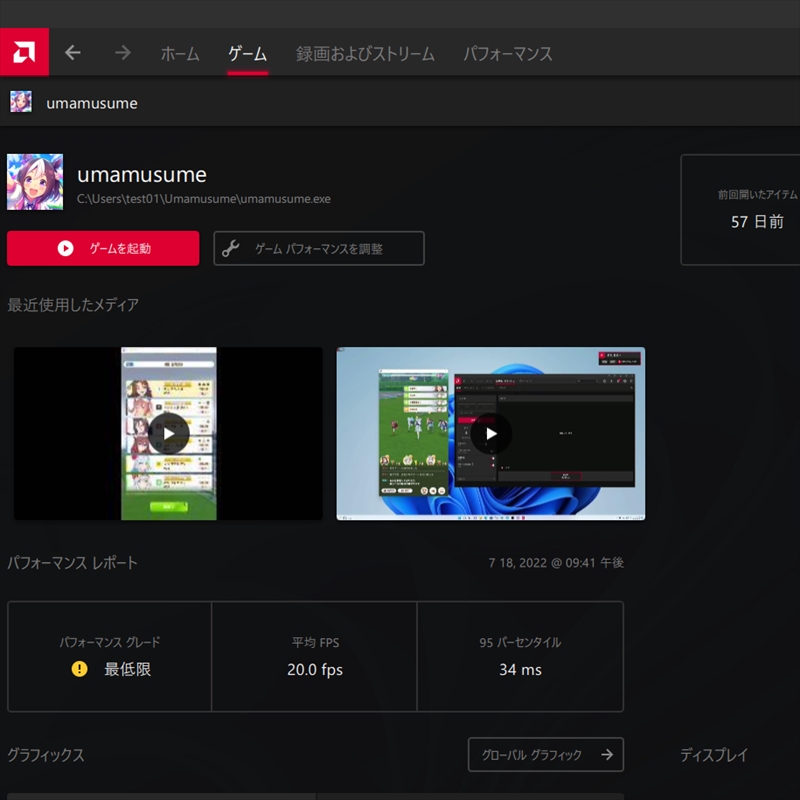Click the umamusume.exe file path
The height and width of the screenshot is (800, 800).
(204, 199)
